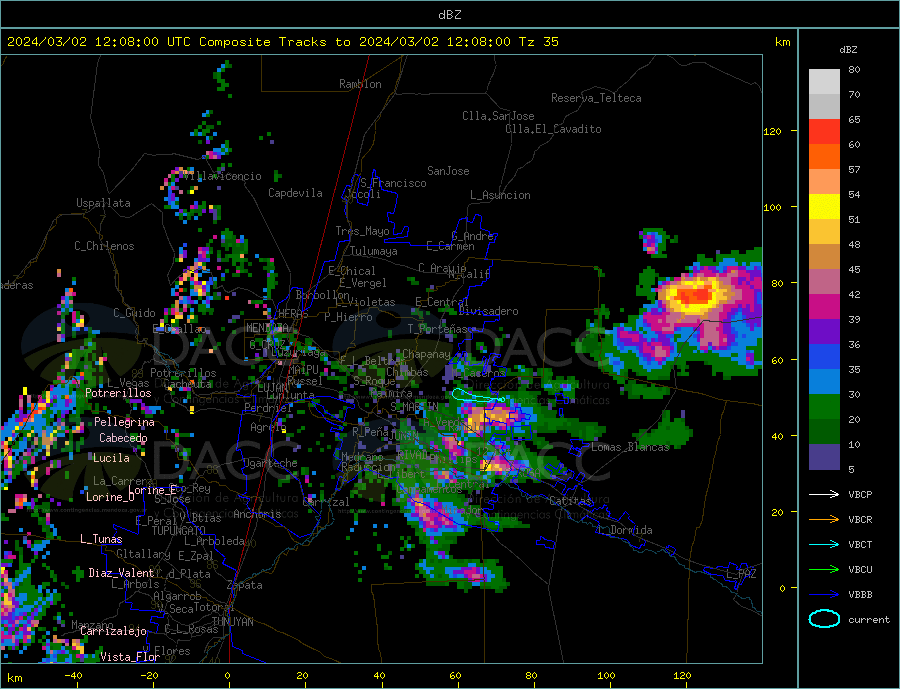Click the Tulumaya place label

click(x=373, y=251)
